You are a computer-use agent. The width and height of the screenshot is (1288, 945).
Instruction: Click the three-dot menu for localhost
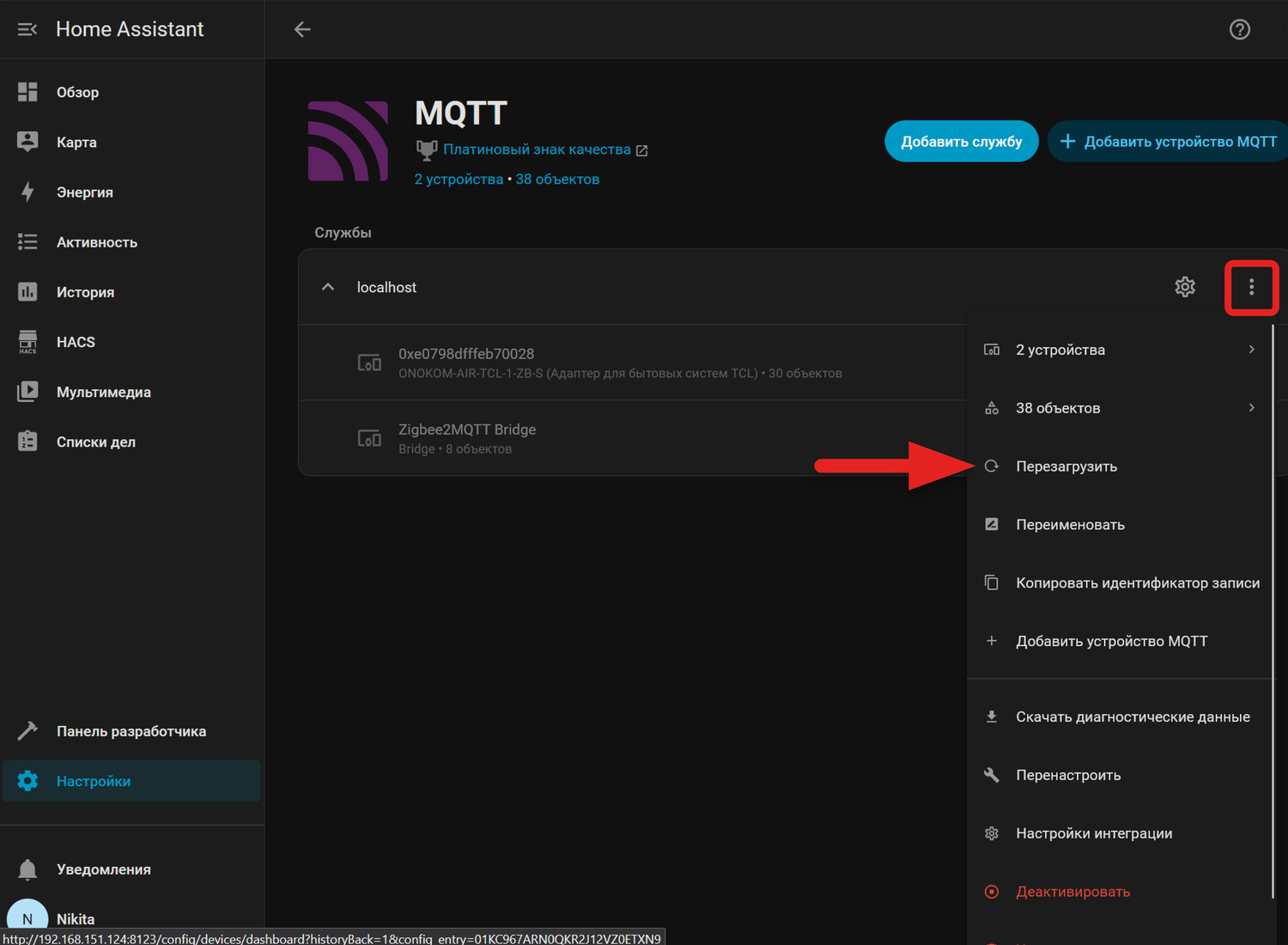coord(1251,287)
